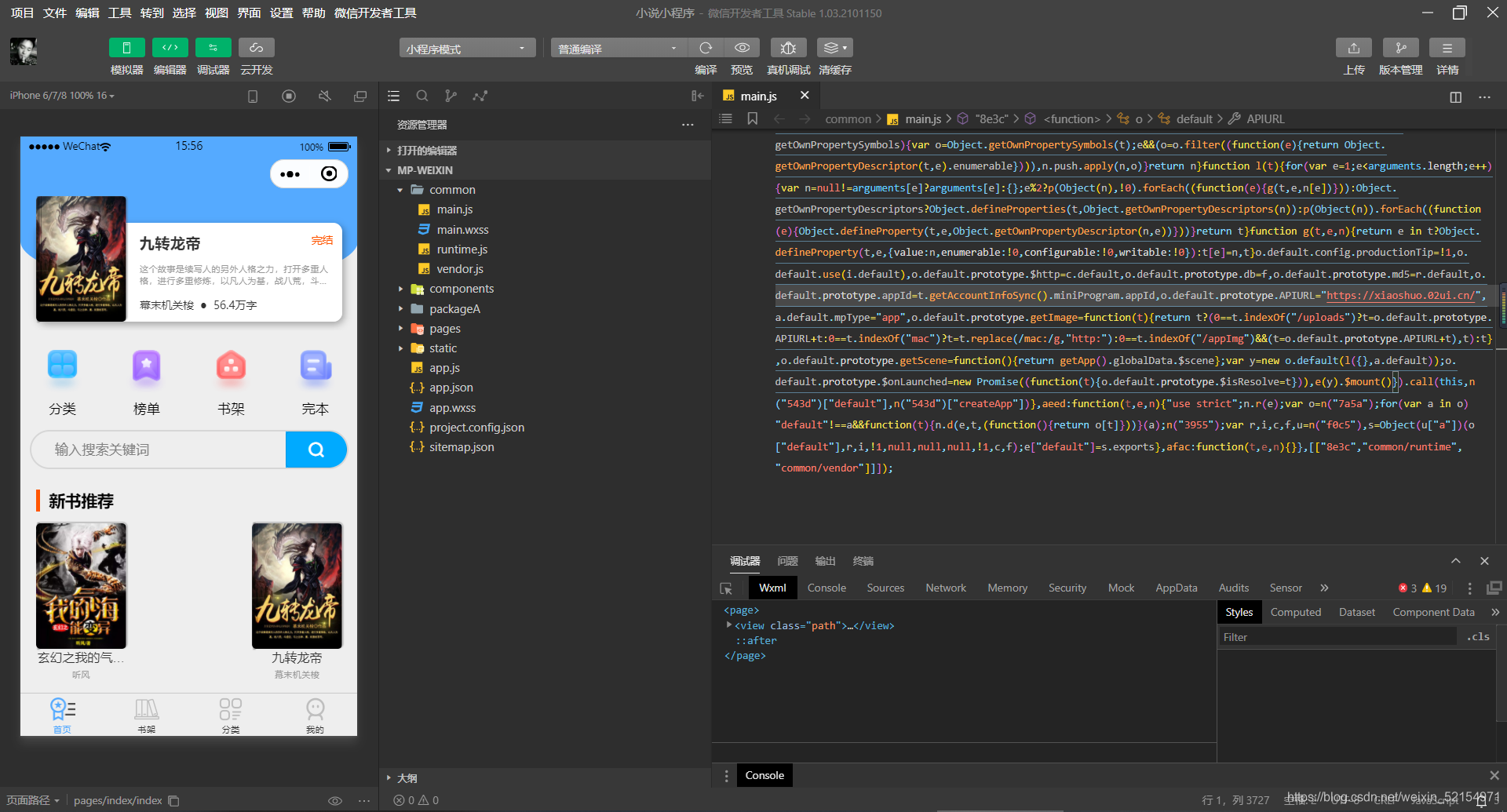The image size is (1507, 812).
Task: Click the blue search button in simulator
Action: point(316,450)
